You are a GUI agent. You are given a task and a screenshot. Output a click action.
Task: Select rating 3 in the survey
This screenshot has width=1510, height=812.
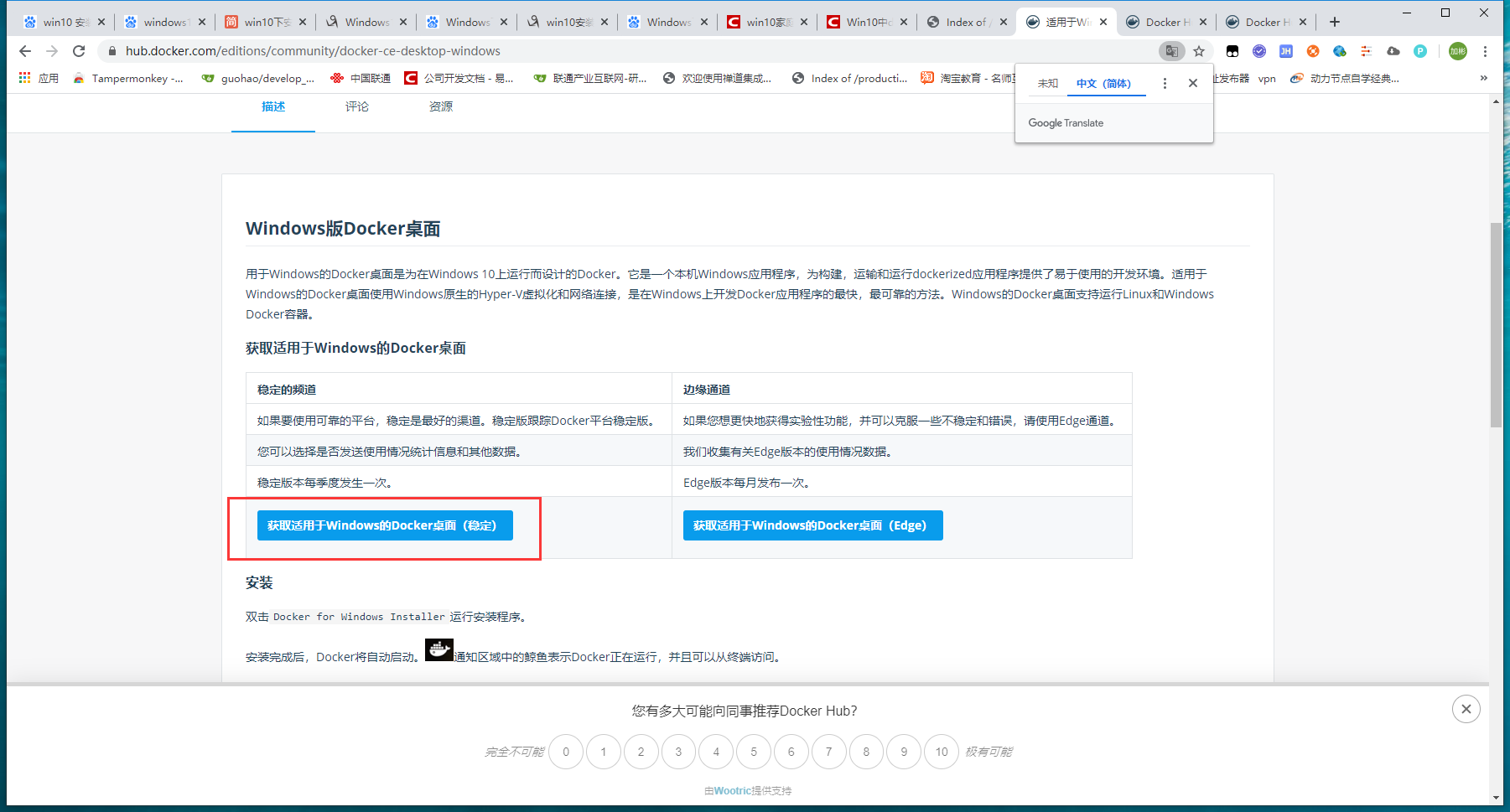[678, 752]
